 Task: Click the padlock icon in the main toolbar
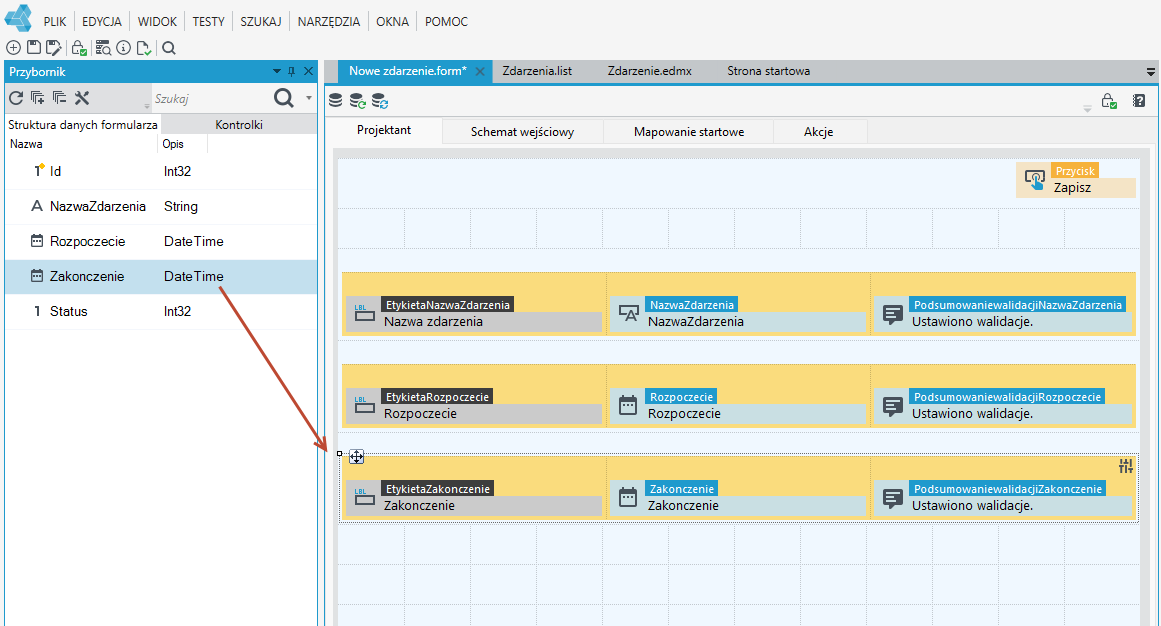(79, 48)
